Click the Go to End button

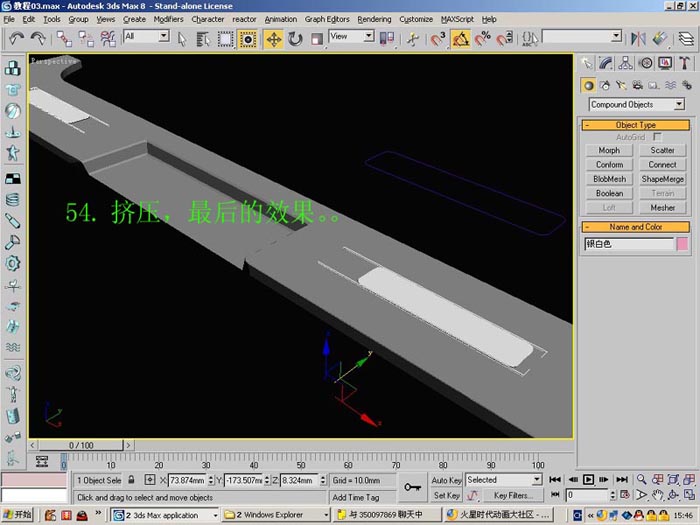pyautogui.click(x=622, y=479)
